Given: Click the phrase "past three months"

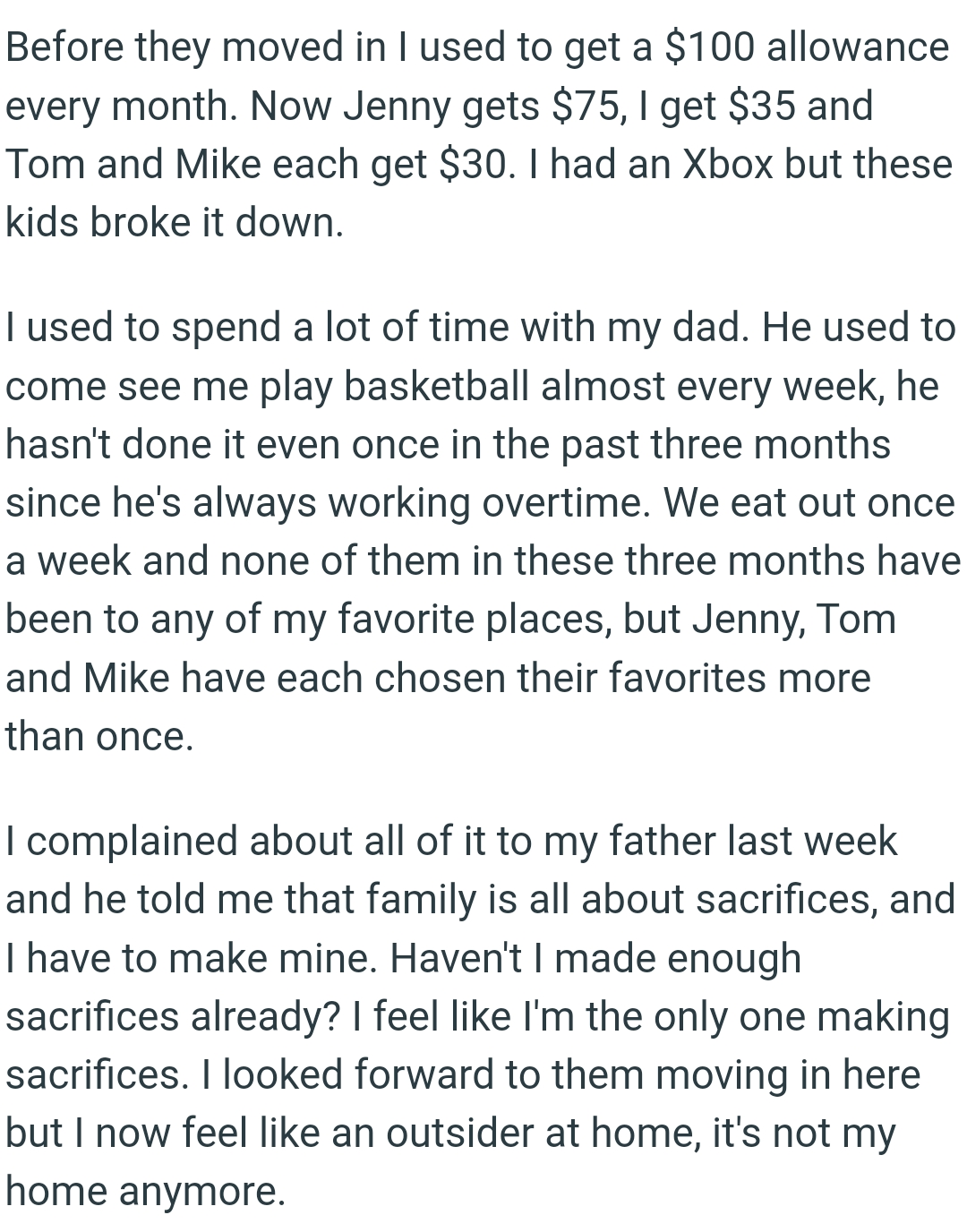Looking at the screenshot, I should pyautogui.click(x=725, y=444).
